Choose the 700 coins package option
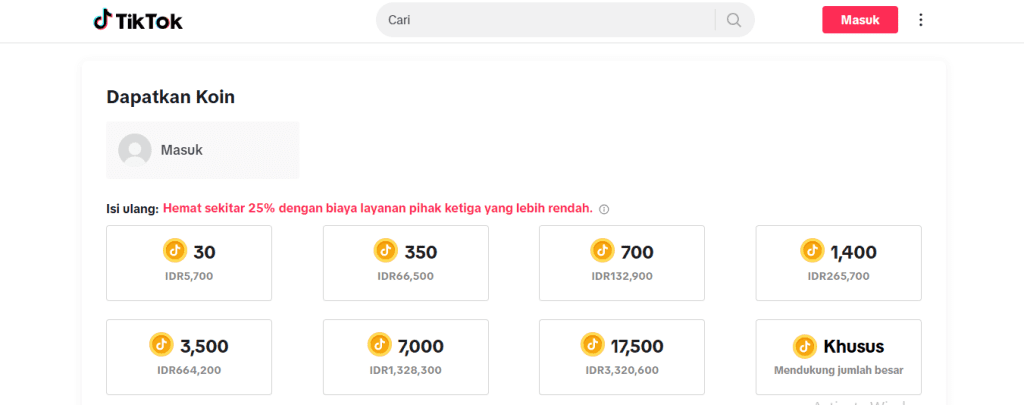The width and height of the screenshot is (1024, 405). (x=621, y=262)
